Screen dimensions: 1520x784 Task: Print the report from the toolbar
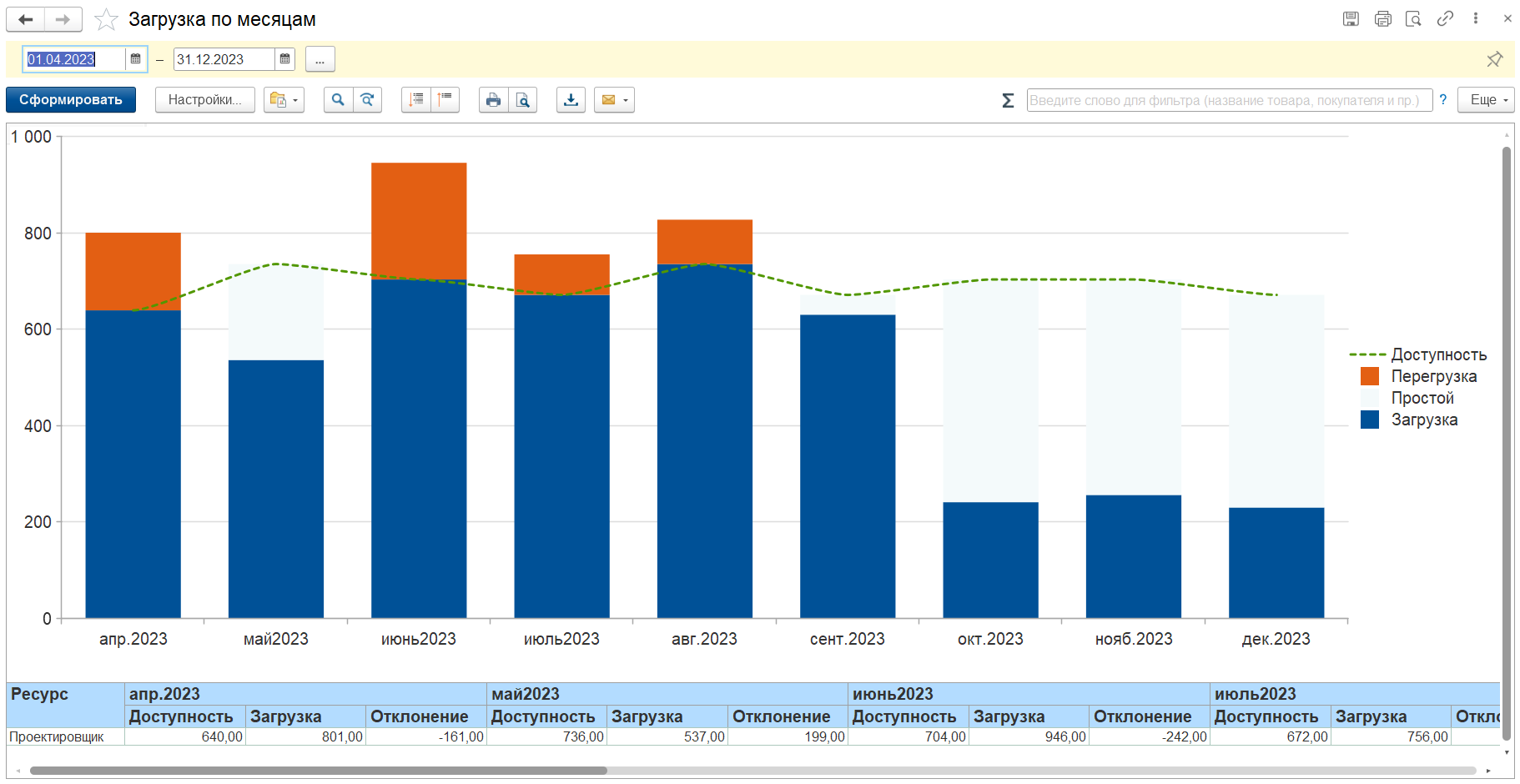pos(493,100)
